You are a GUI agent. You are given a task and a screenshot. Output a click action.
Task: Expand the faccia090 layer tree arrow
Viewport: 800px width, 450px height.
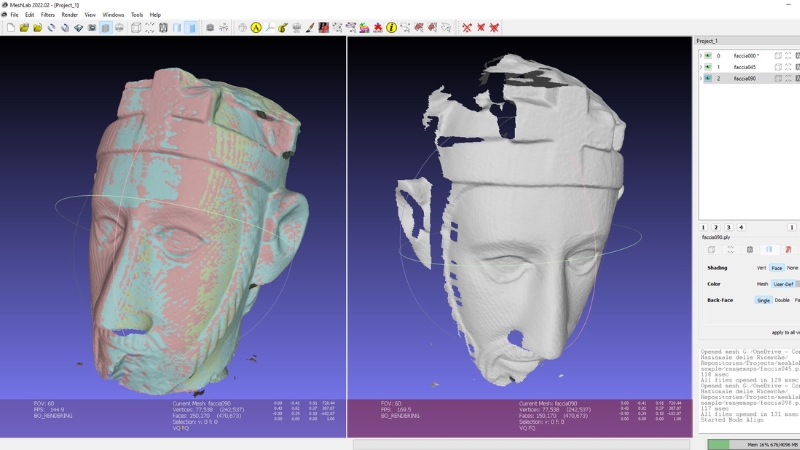point(700,78)
